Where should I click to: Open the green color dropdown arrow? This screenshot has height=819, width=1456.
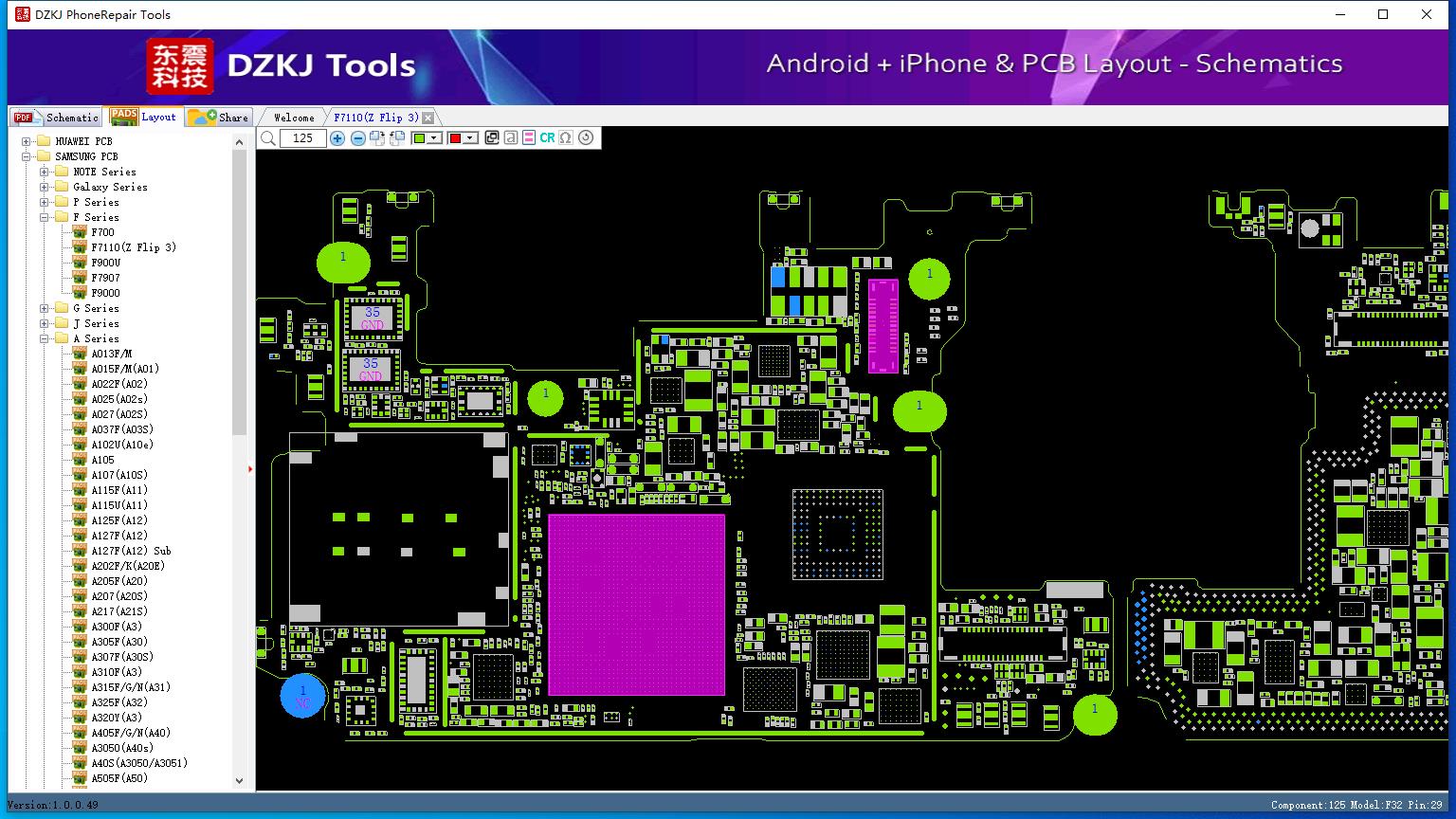coord(435,138)
